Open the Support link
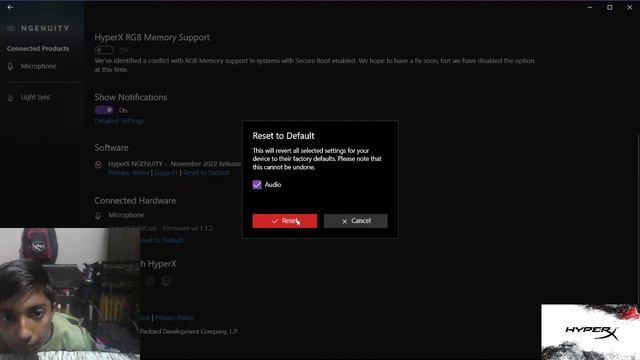 coord(166,173)
